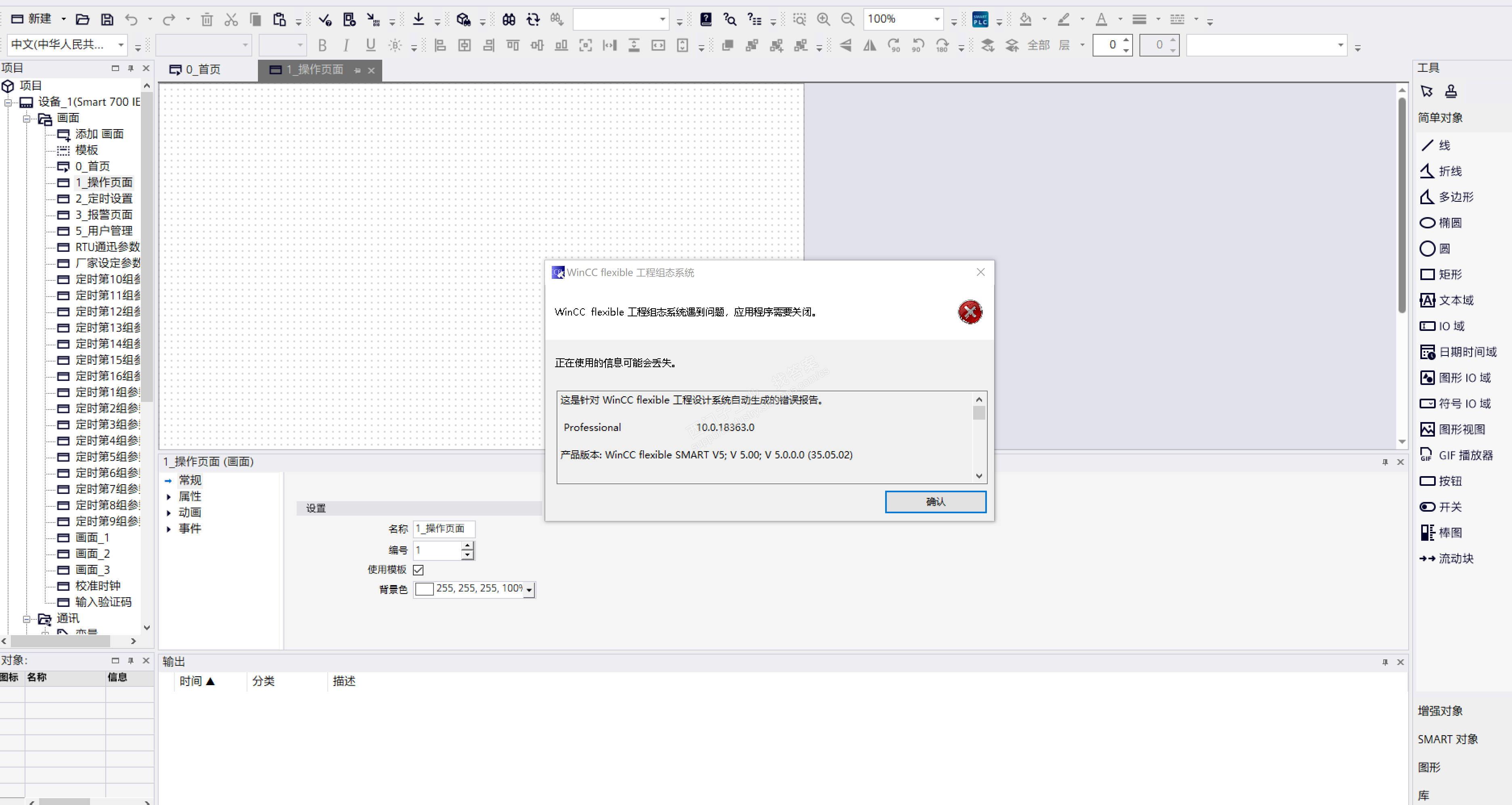Viewport: 1512px width, 805px height.
Task: Click the 确认 button in error dialog
Action: click(x=935, y=502)
